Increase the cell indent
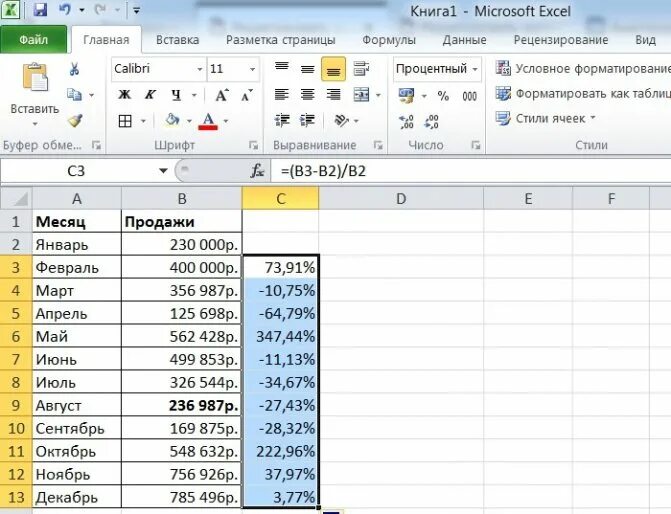The height and width of the screenshot is (514, 671). point(307,121)
